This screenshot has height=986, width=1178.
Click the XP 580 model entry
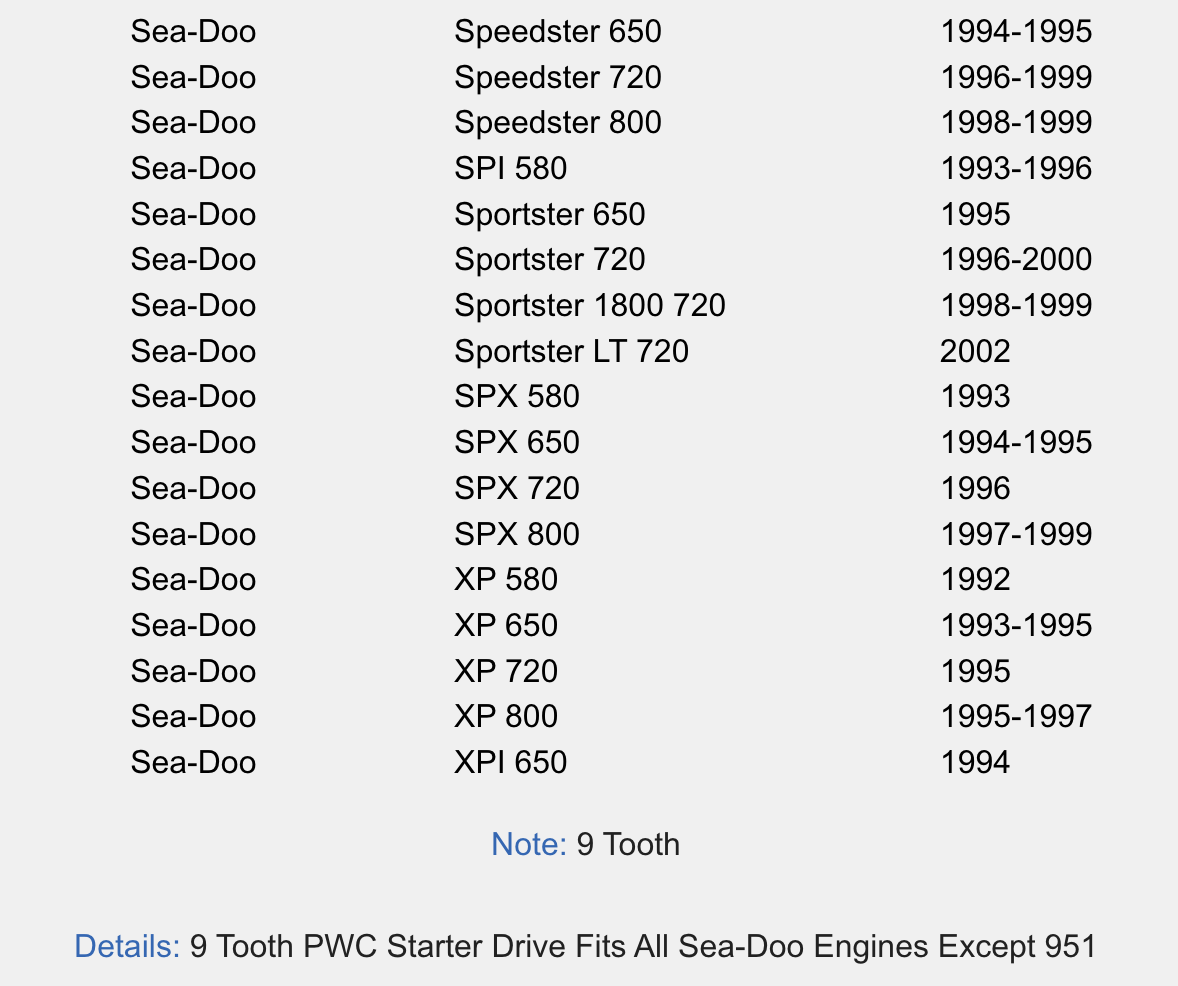(x=506, y=579)
